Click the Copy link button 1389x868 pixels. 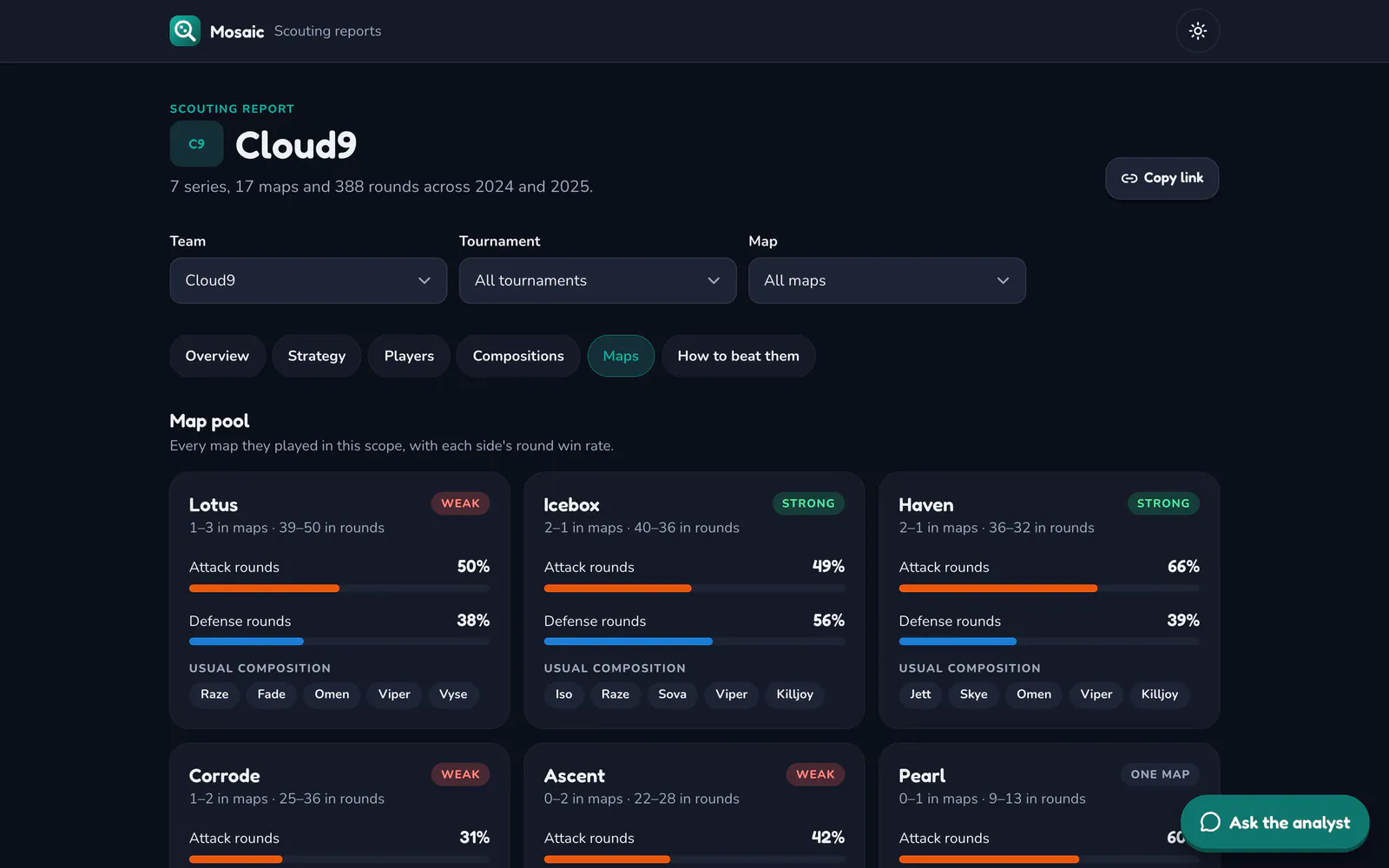[x=1162, y=178]
